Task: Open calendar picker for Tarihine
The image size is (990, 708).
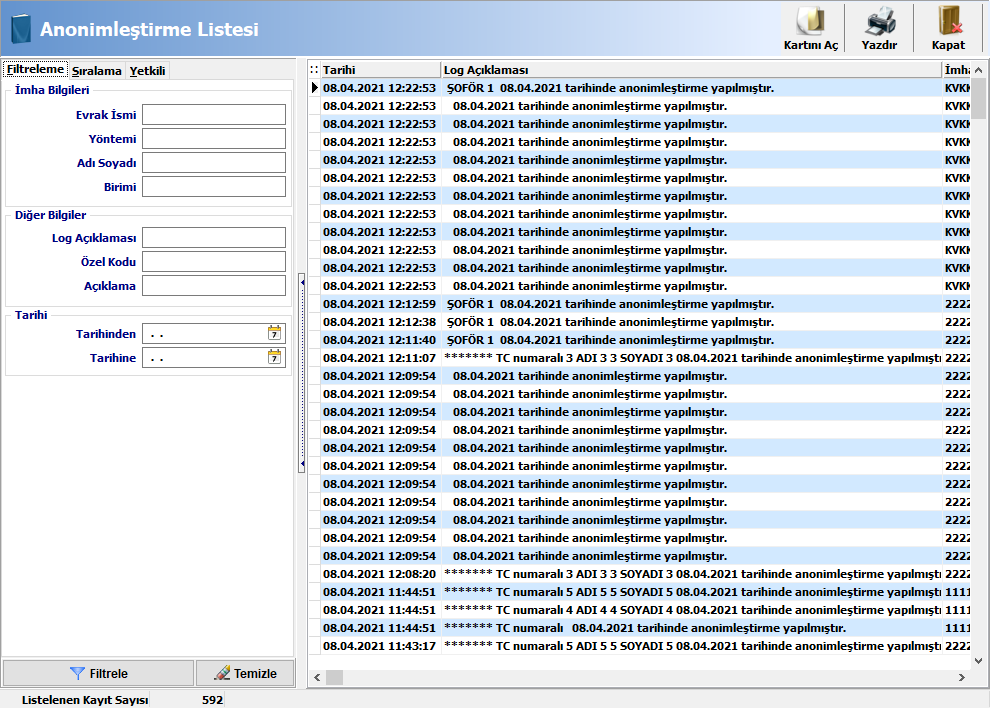Action: coord(274,357)
